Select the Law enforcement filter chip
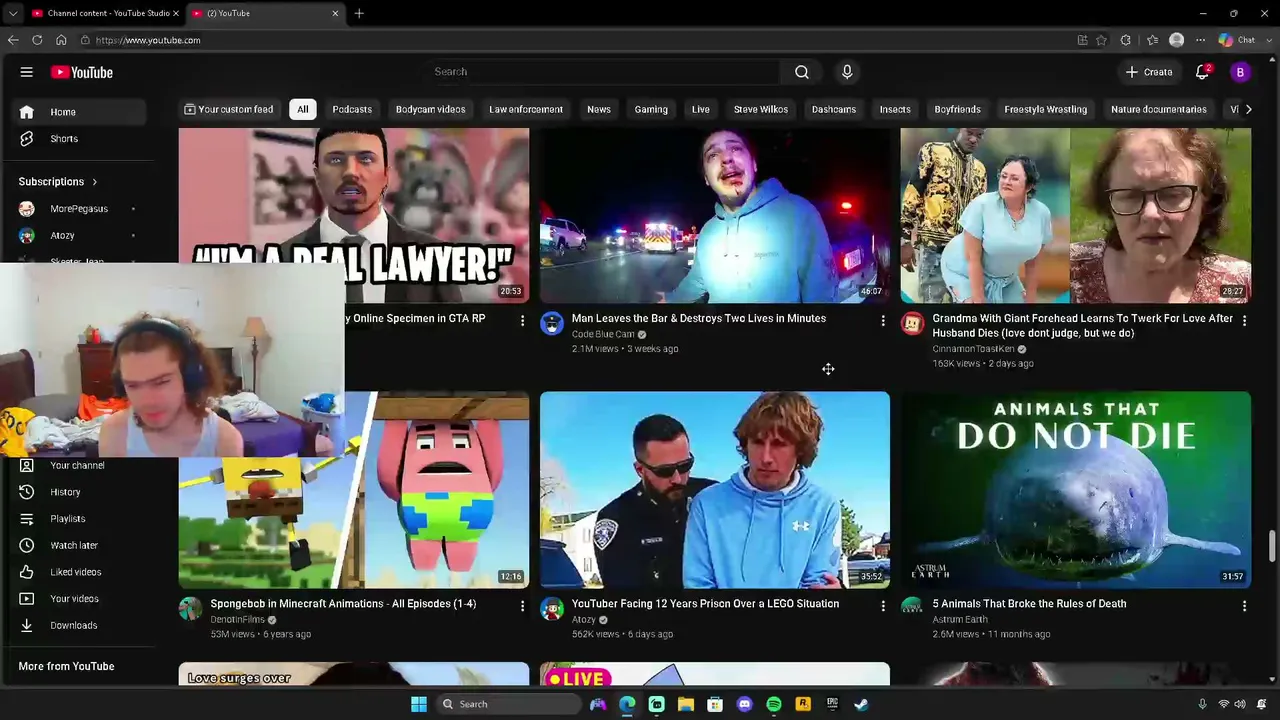This screenshot has height=720, width=1280. point(526,109)
